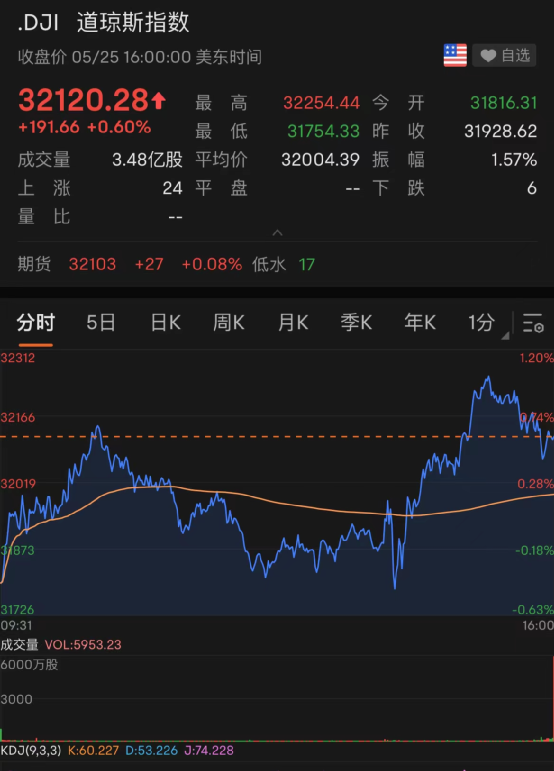Tap average price 32004.39

(321, 160)
